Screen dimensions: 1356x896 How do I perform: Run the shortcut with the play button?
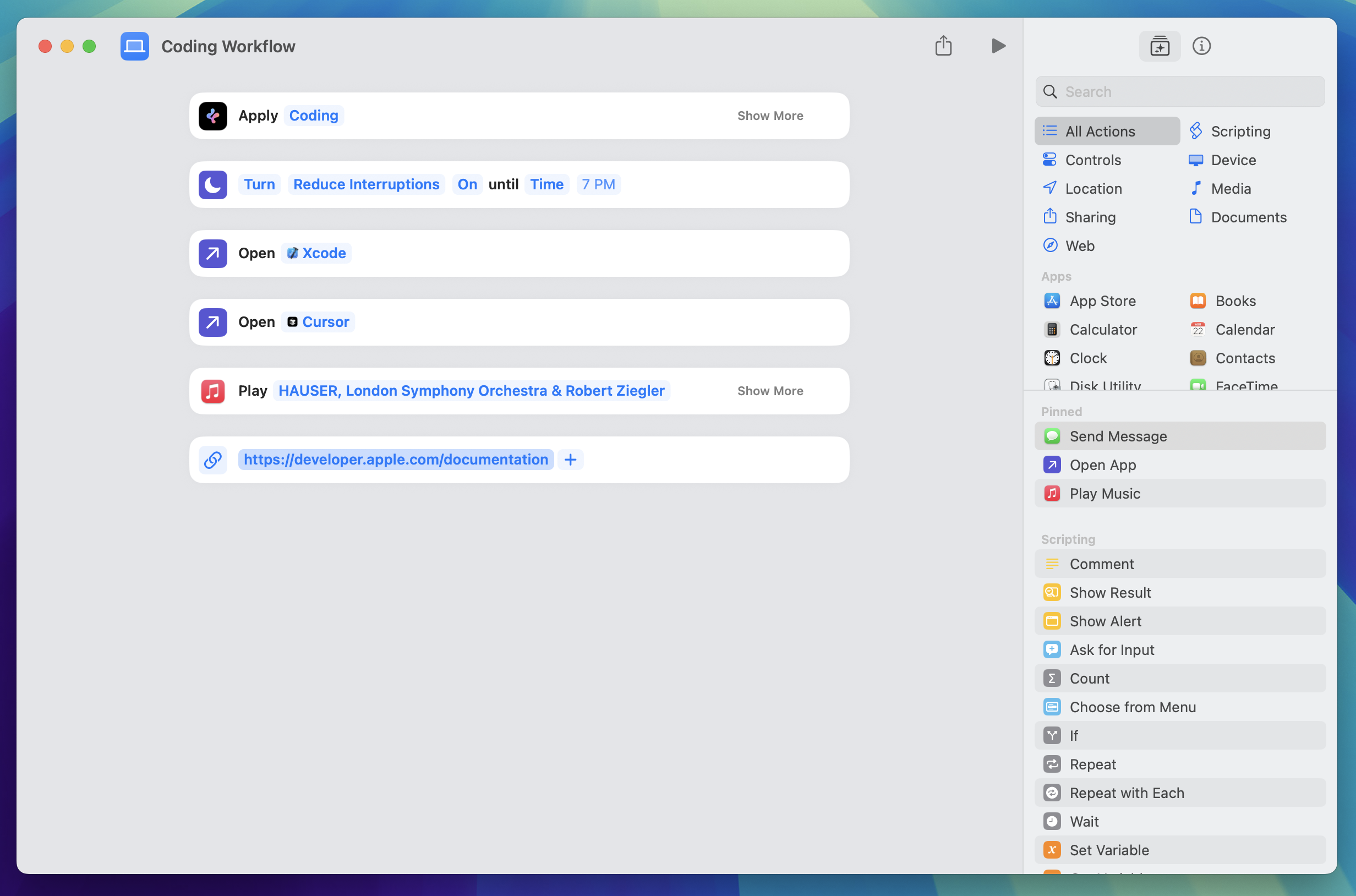click(998, 46)
